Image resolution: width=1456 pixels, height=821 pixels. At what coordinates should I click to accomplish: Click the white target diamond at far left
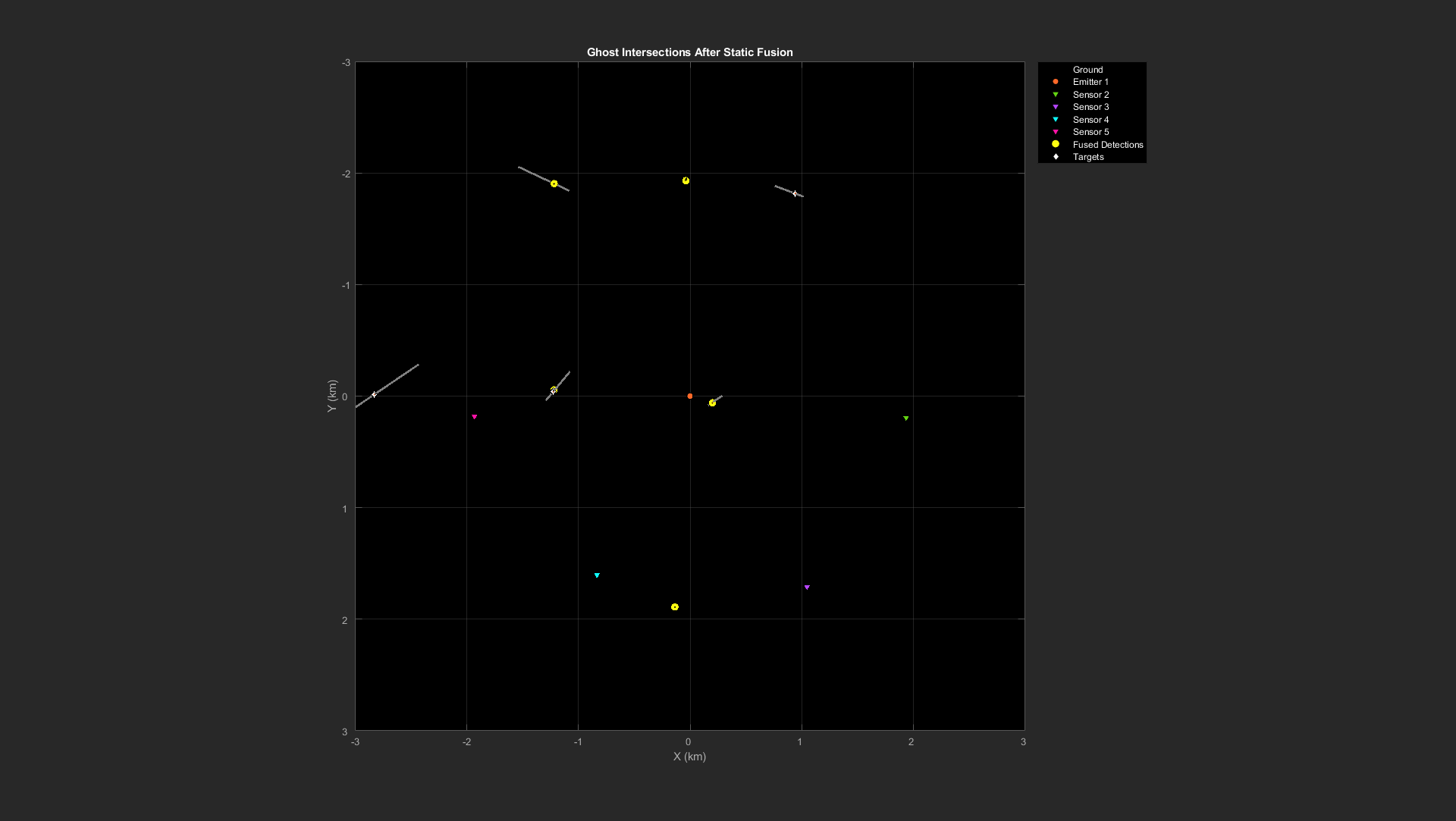pyautogui.click(x=374, y=395)
